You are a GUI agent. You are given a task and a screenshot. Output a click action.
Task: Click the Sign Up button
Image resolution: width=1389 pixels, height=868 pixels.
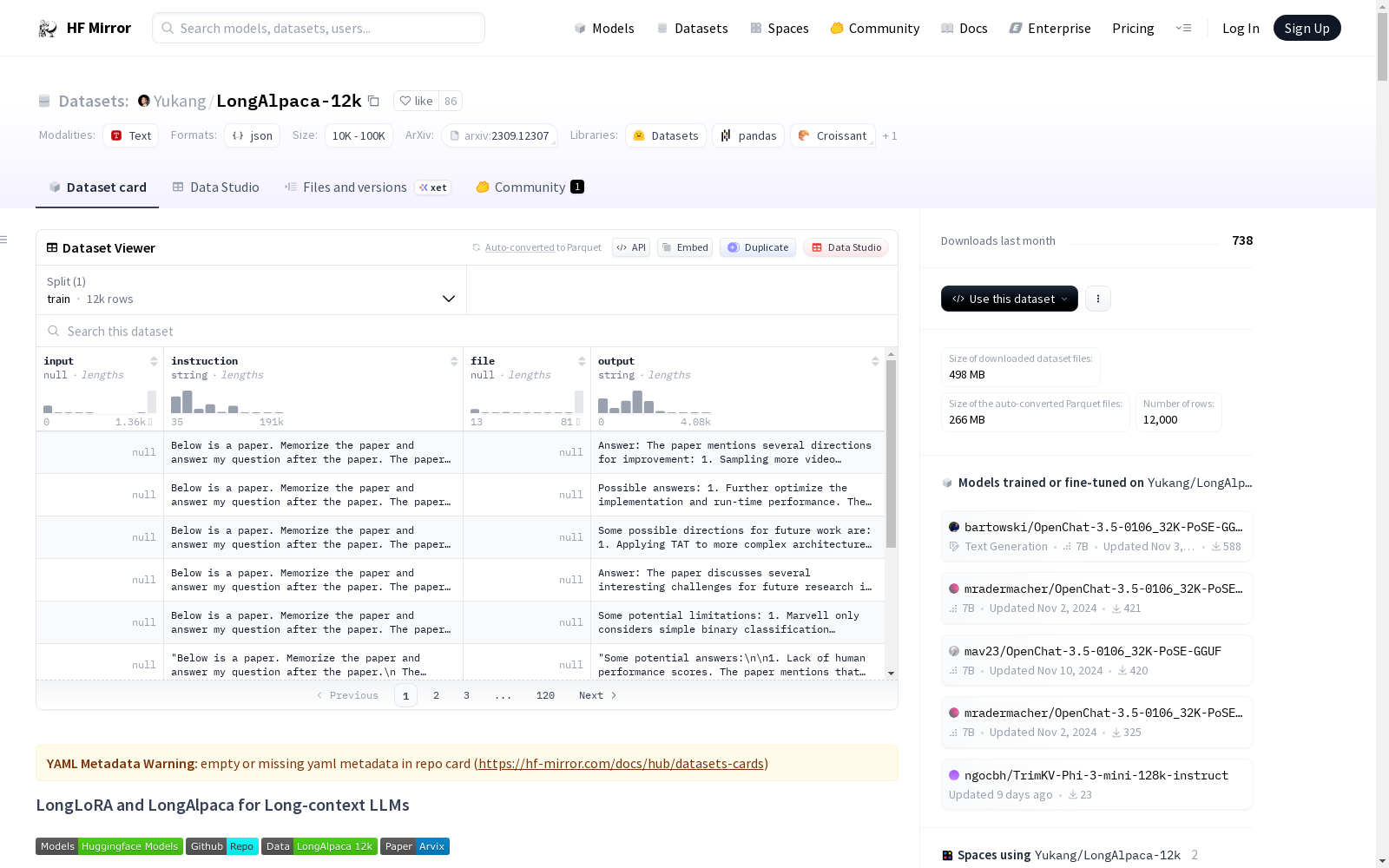(1307, 28)
